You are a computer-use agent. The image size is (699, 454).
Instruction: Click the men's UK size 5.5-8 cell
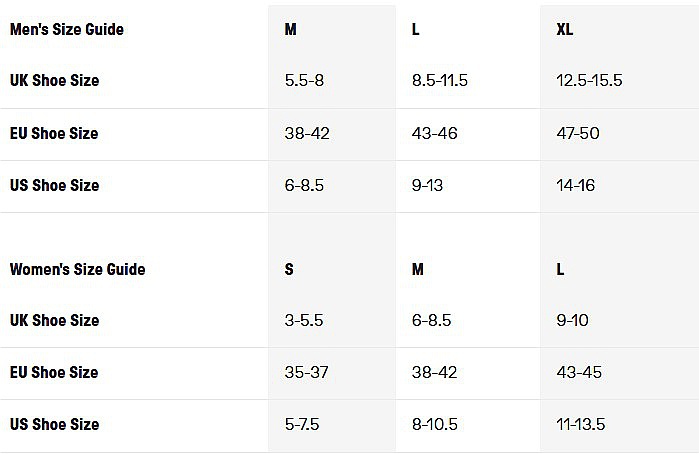(305, 80)
